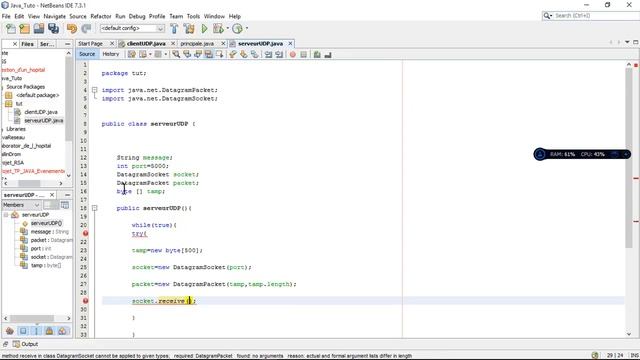Click the Clean and Build icon

189,29
